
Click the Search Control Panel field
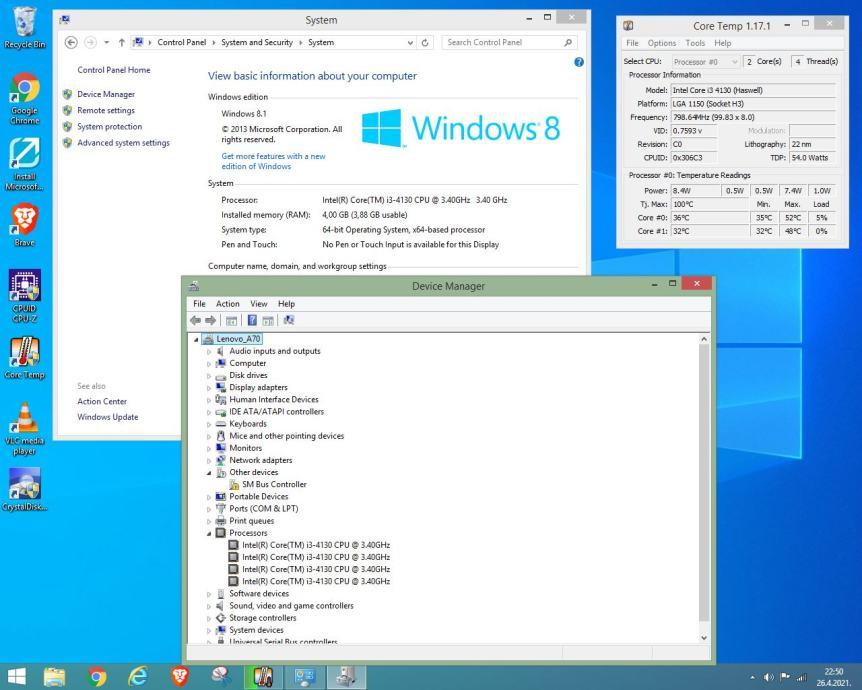(x=503, y=43)
